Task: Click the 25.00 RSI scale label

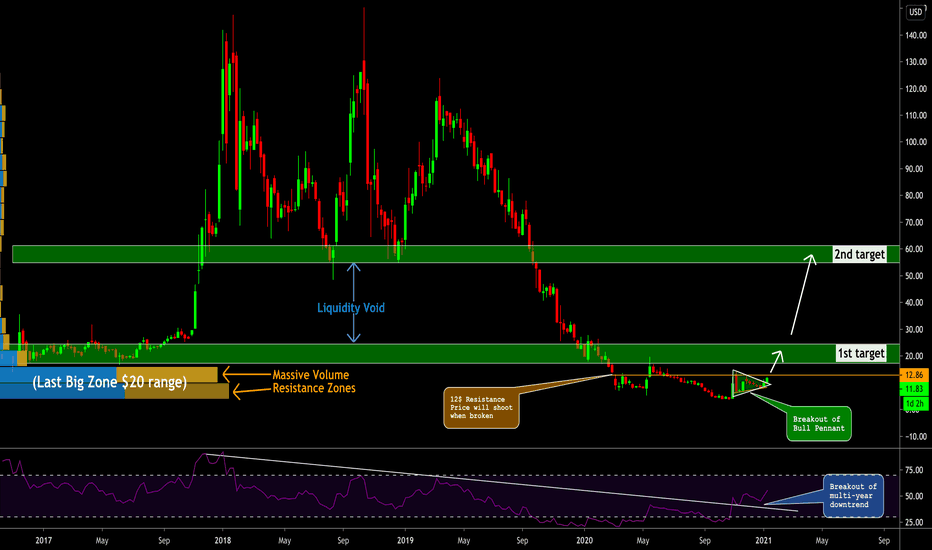Action: coord(914,523)
